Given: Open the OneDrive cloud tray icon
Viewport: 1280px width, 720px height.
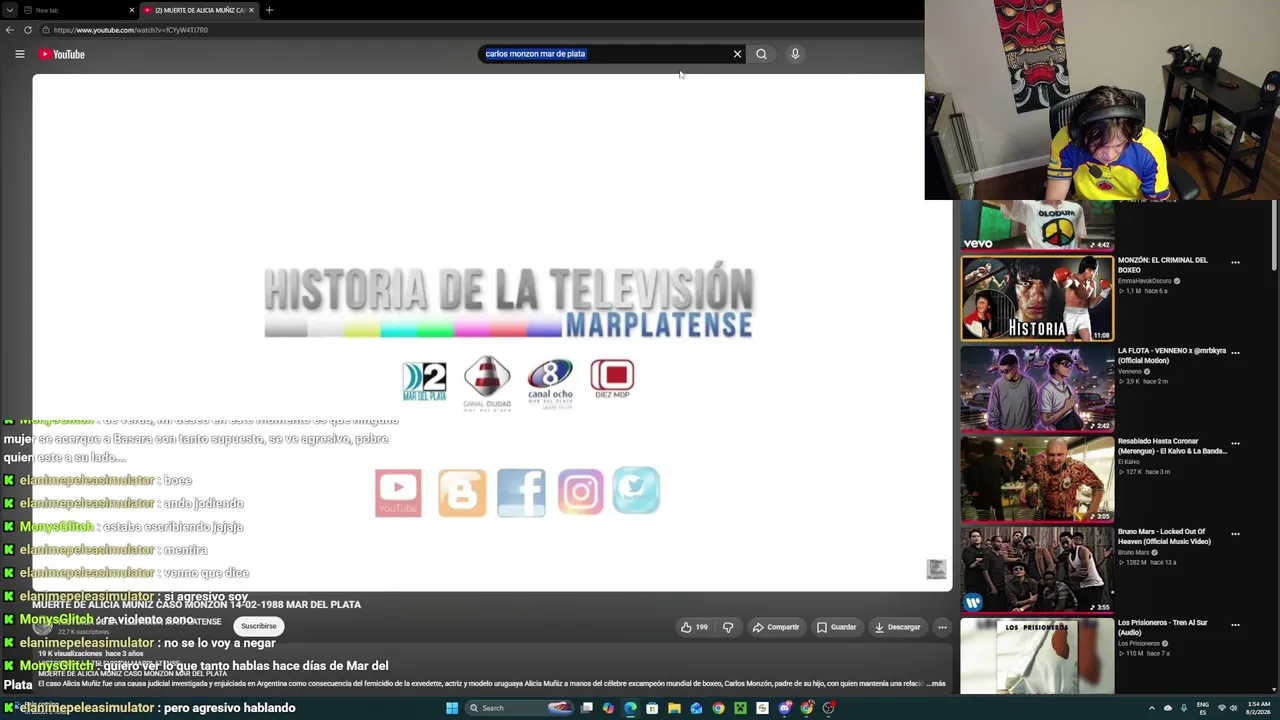Looking at the screenshot, I should tap(1168, 708).
